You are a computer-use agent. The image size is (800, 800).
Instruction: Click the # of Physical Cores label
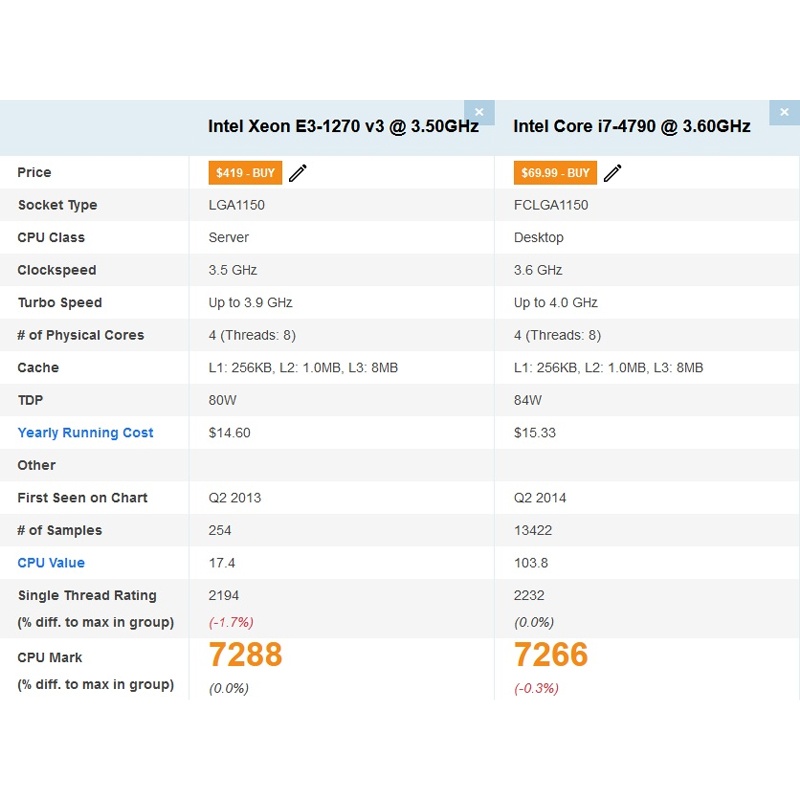coord(81,335)
